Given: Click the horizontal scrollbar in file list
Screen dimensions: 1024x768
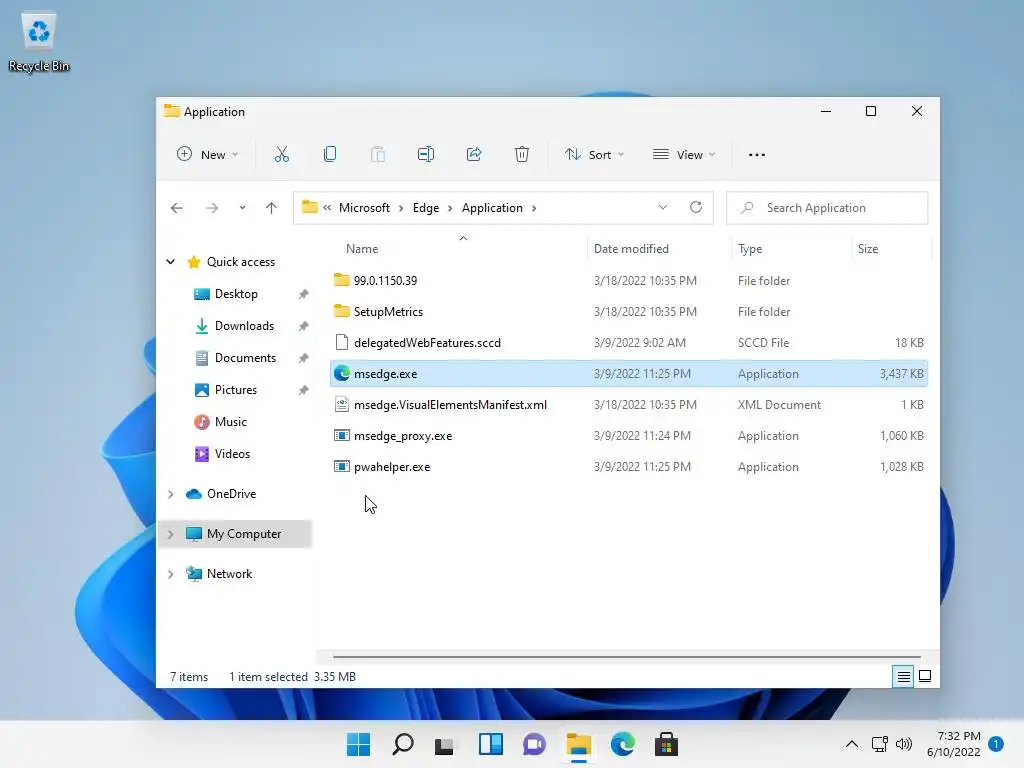Looking at the screenshot, I should pyautogui.click(x=627, y=656).
